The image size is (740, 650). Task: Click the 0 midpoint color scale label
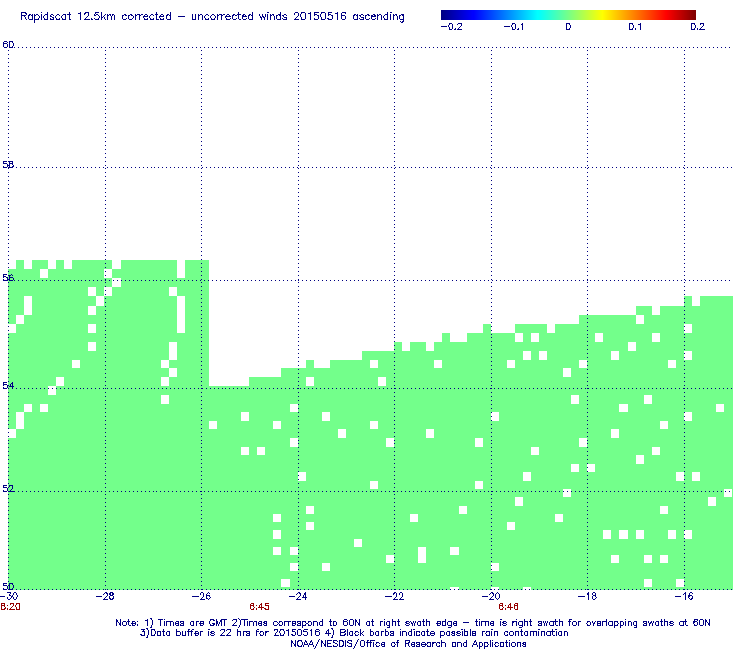568,27
